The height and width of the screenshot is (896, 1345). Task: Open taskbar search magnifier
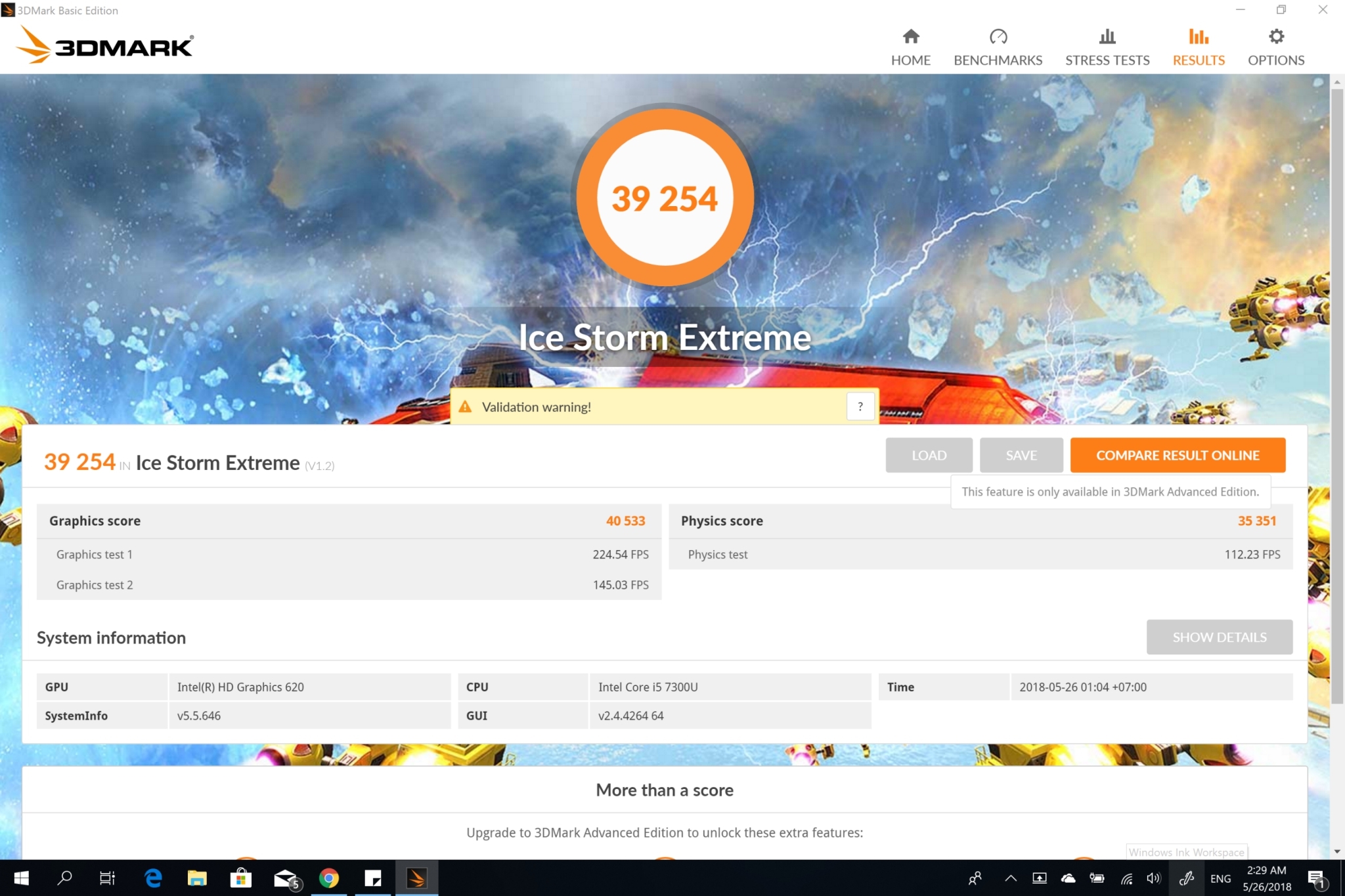point(64,878)
